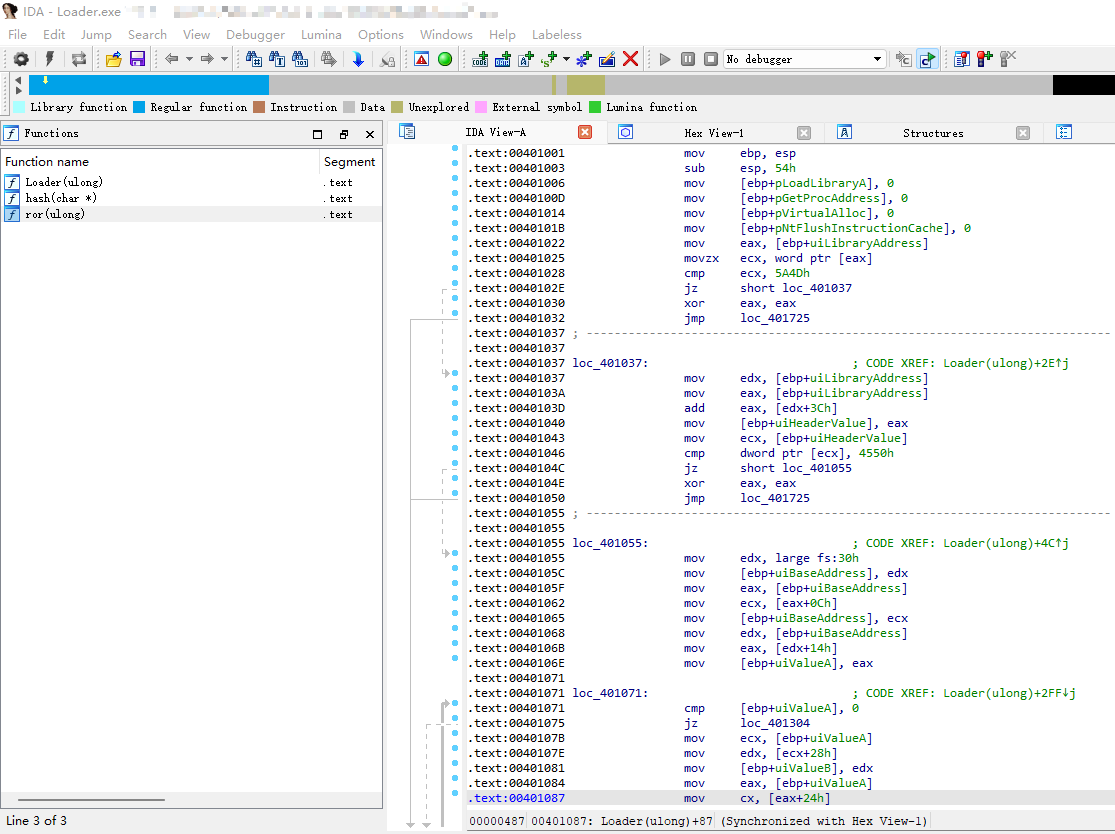Start the debugger process with play button
1115x834 pixels.
coord(665,59)
